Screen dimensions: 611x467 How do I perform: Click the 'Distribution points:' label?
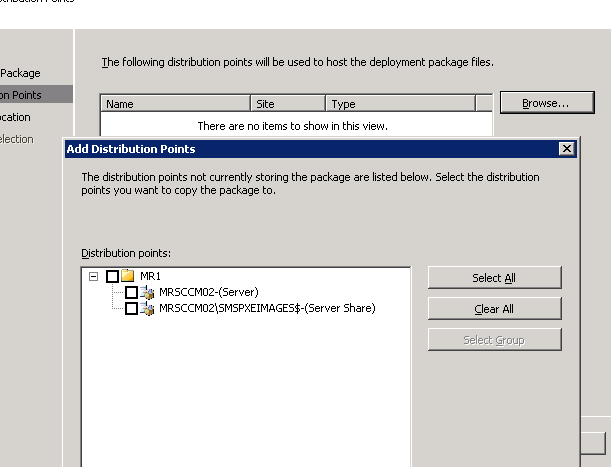pyautogui.click(x=126, y=253)
